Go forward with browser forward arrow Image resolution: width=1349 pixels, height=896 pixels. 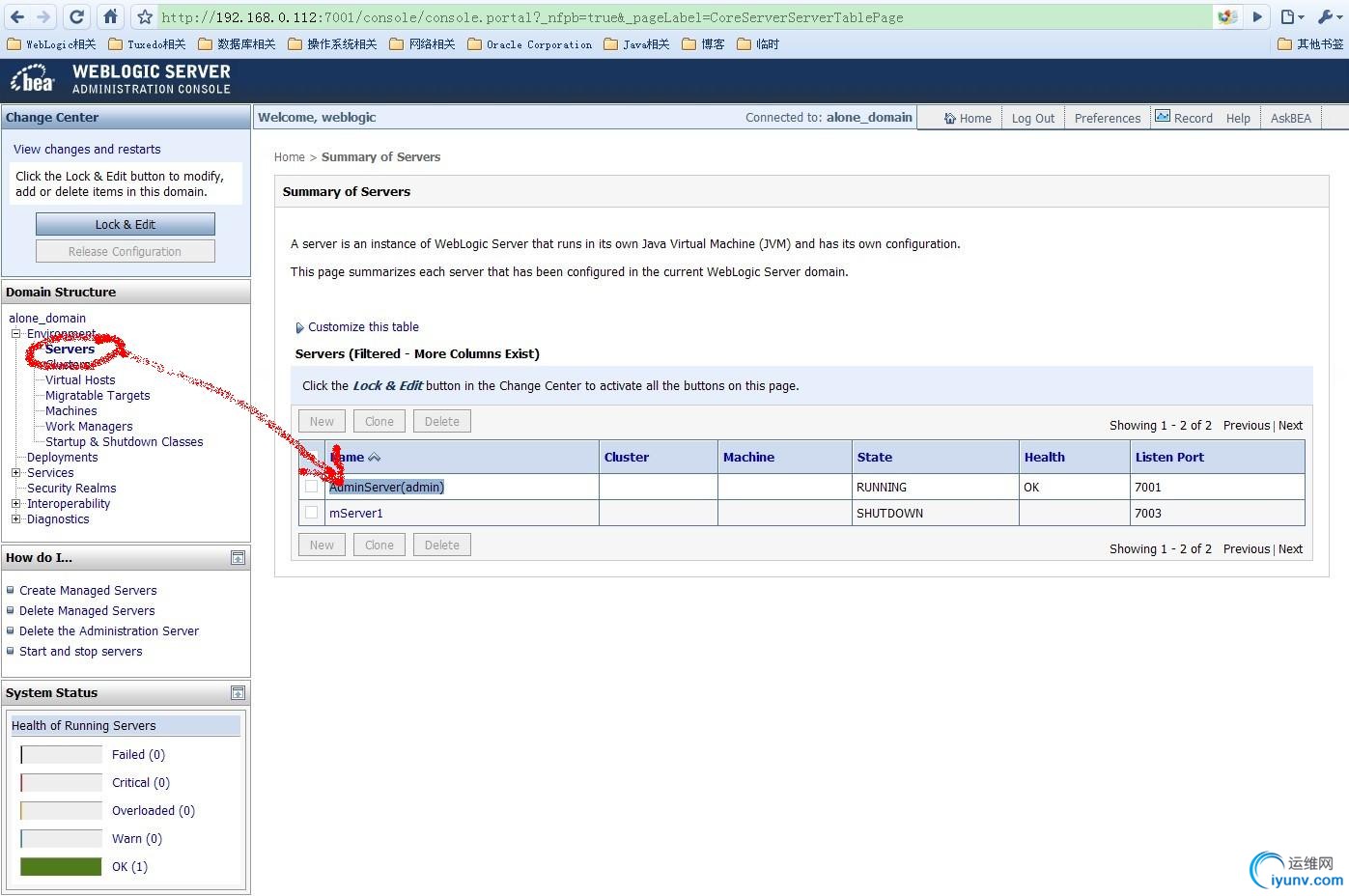[x=44, y=16]
